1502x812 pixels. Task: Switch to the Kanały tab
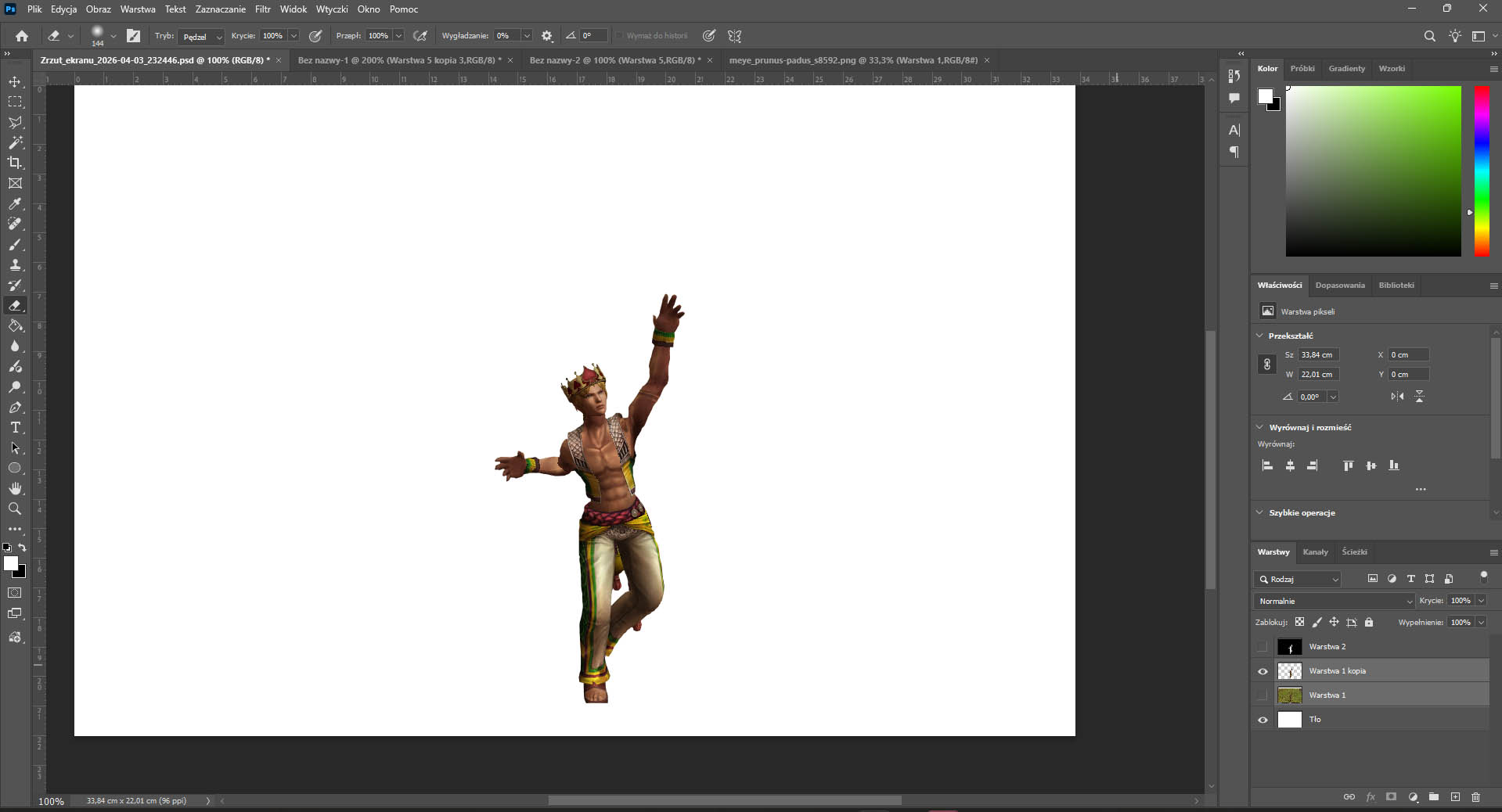pos(1315,552)
